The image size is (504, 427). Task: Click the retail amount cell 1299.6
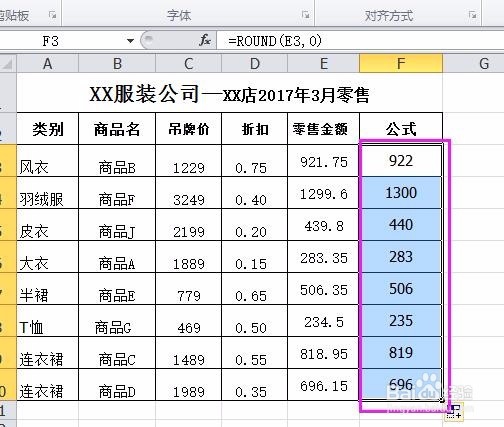click(x=324, y=193)
